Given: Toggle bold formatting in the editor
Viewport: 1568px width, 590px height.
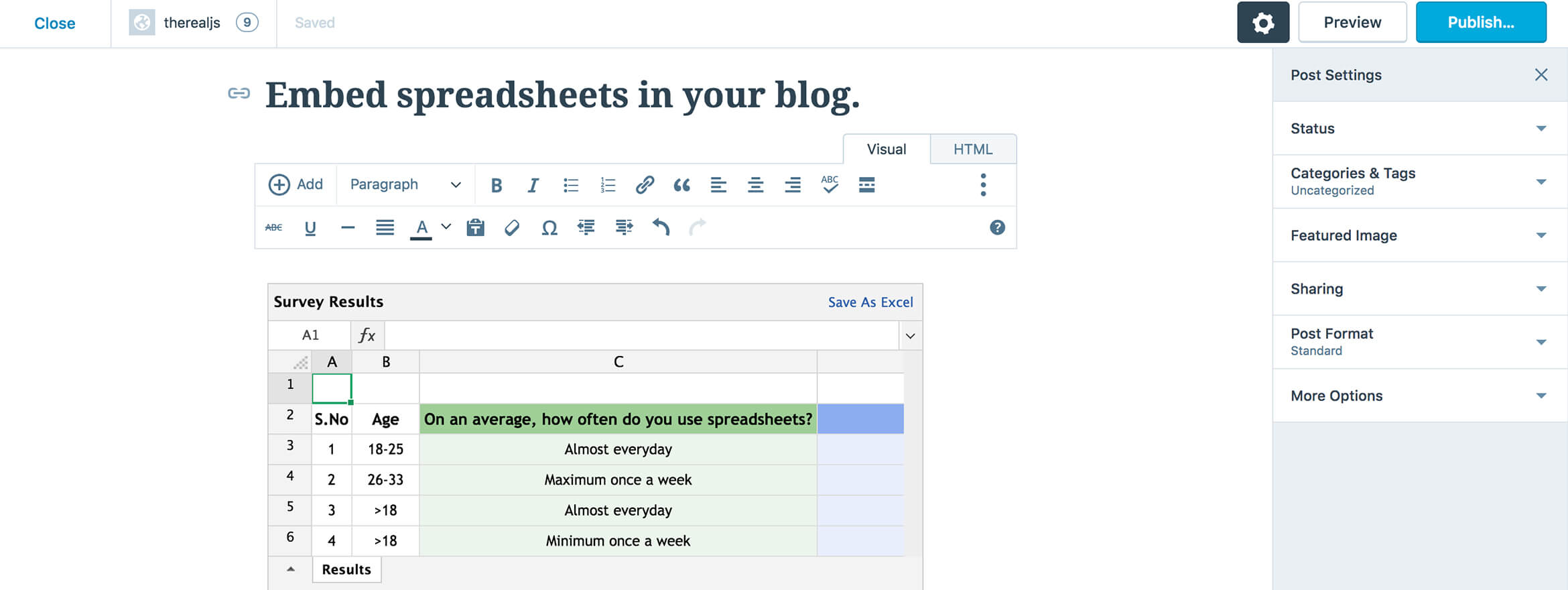Looking at the screenshot, I should (x=496, y=184).
